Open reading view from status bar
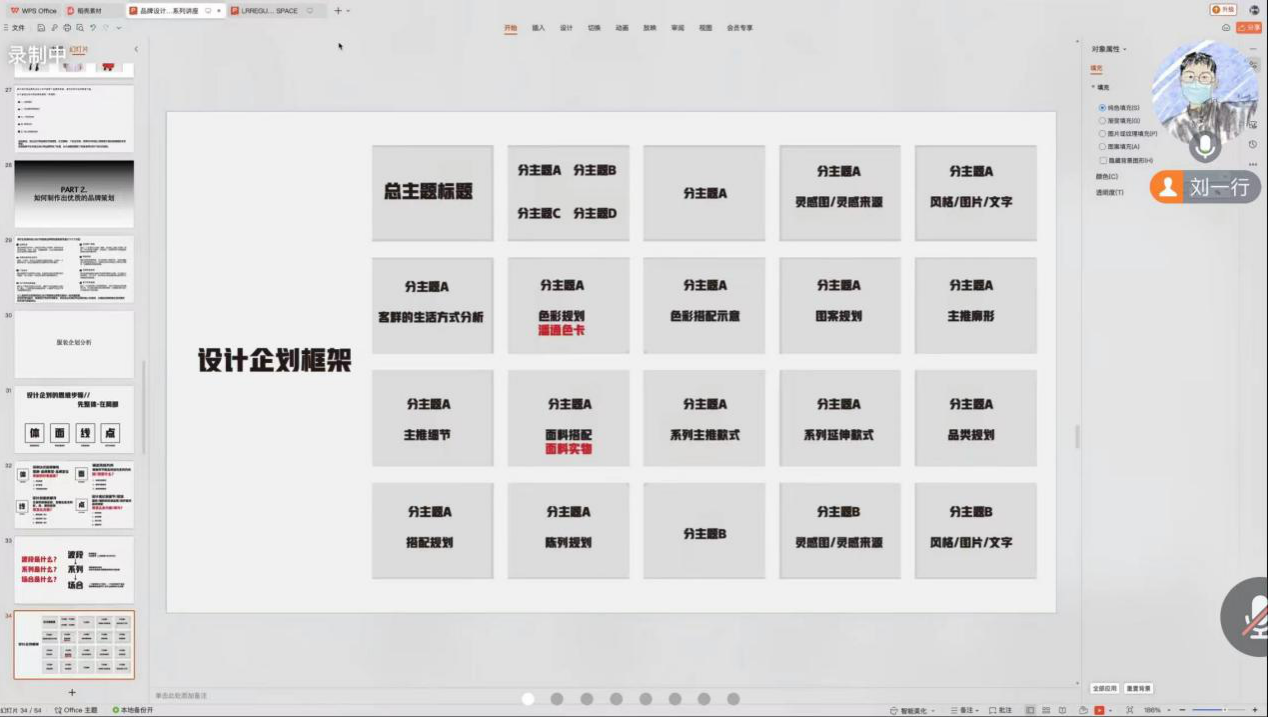1268x717 pixels. tap(1064, 710)
